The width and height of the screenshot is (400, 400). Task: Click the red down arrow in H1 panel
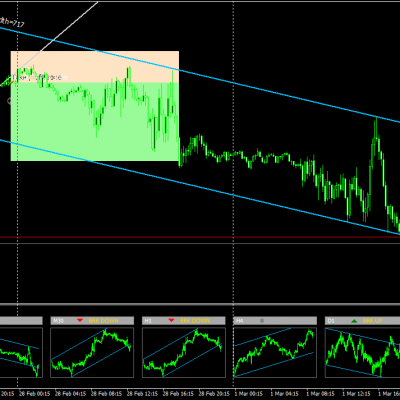(171, 321)
